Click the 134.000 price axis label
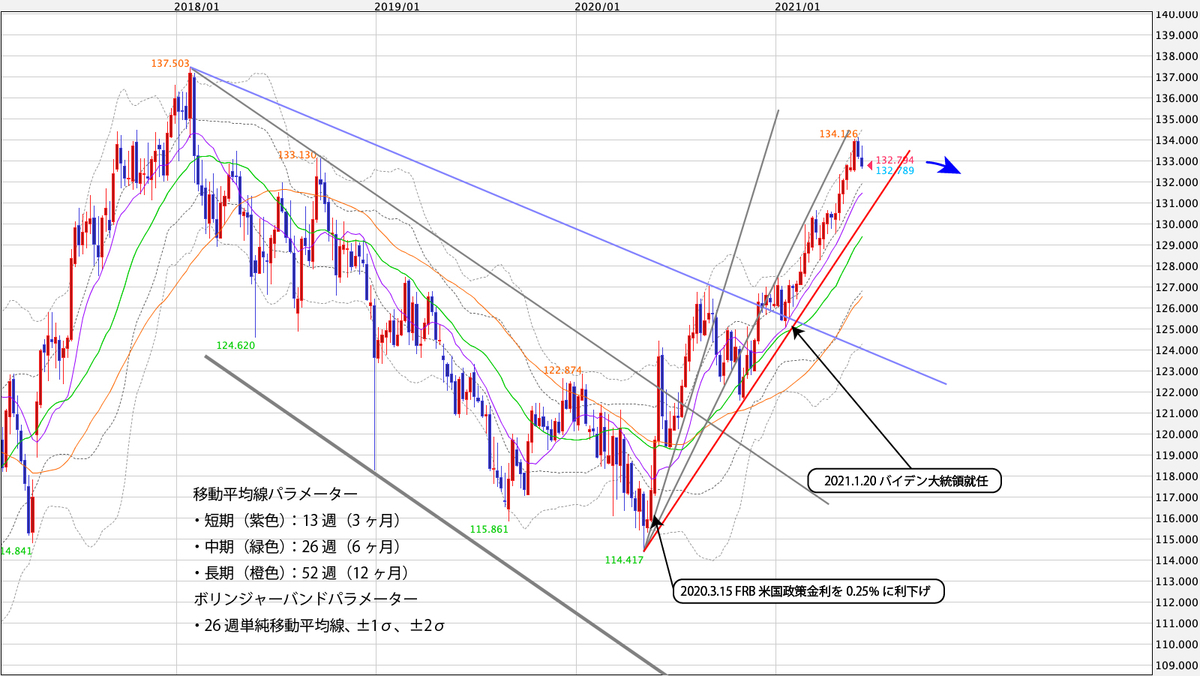 pyautogui.click(x=1176, y=140)
